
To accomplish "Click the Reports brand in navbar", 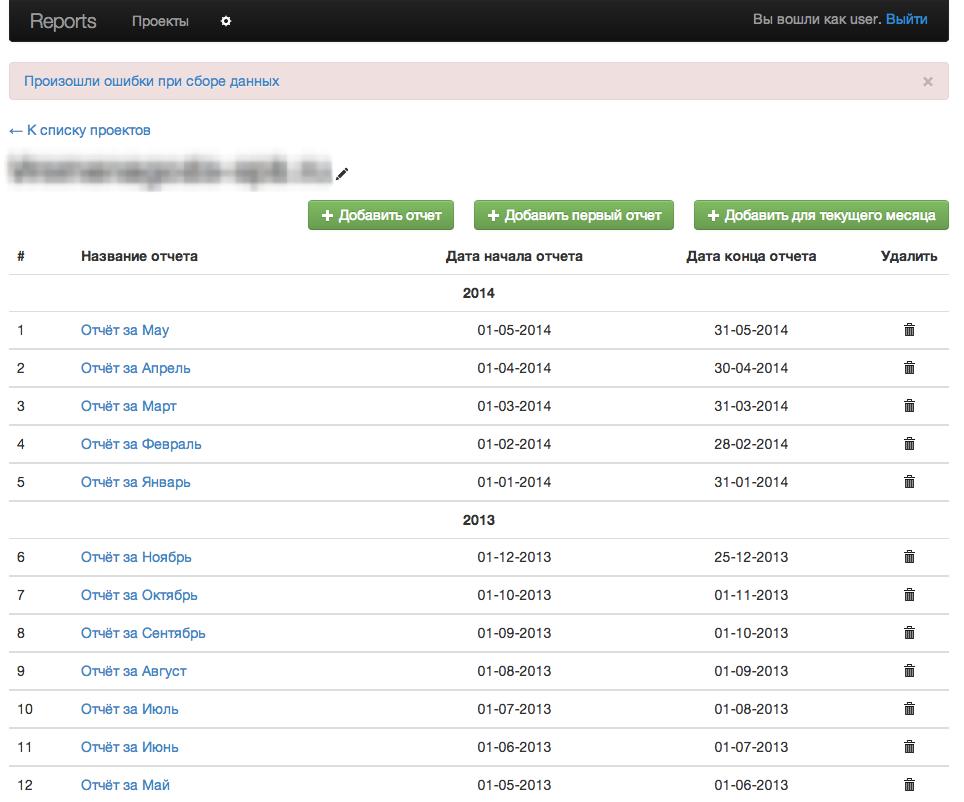I will click(x=63, y=21).
